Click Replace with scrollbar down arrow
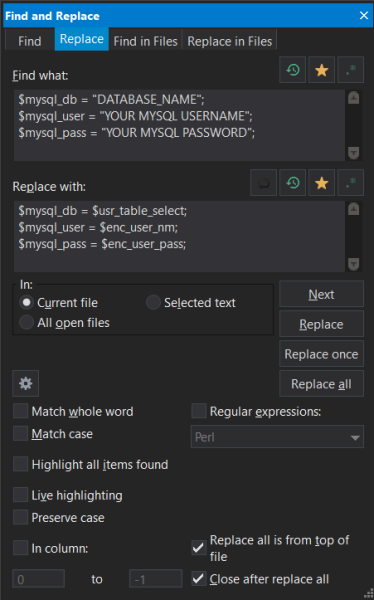This screenshot has width=374, height=600. tap(353, 264)
